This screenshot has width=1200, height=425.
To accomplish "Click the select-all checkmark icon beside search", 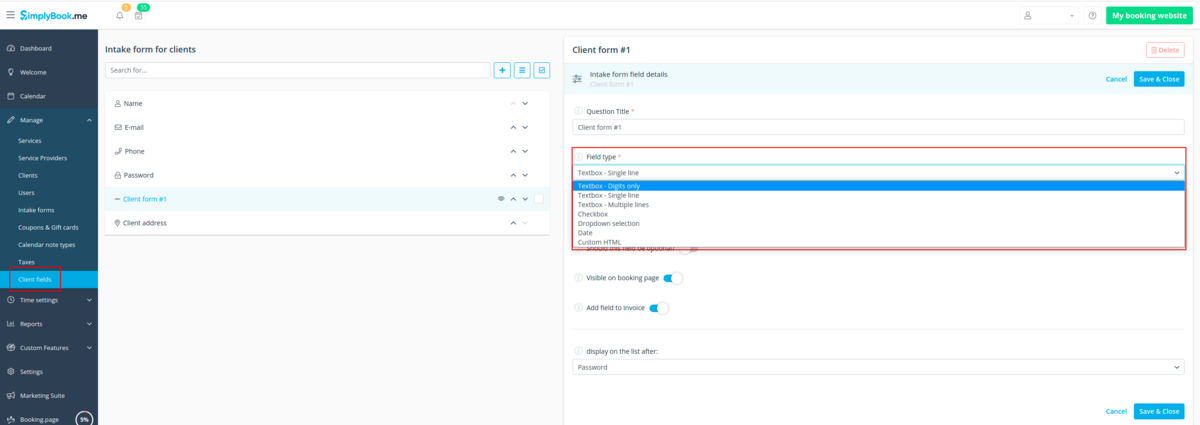I will tap(541, 70).
